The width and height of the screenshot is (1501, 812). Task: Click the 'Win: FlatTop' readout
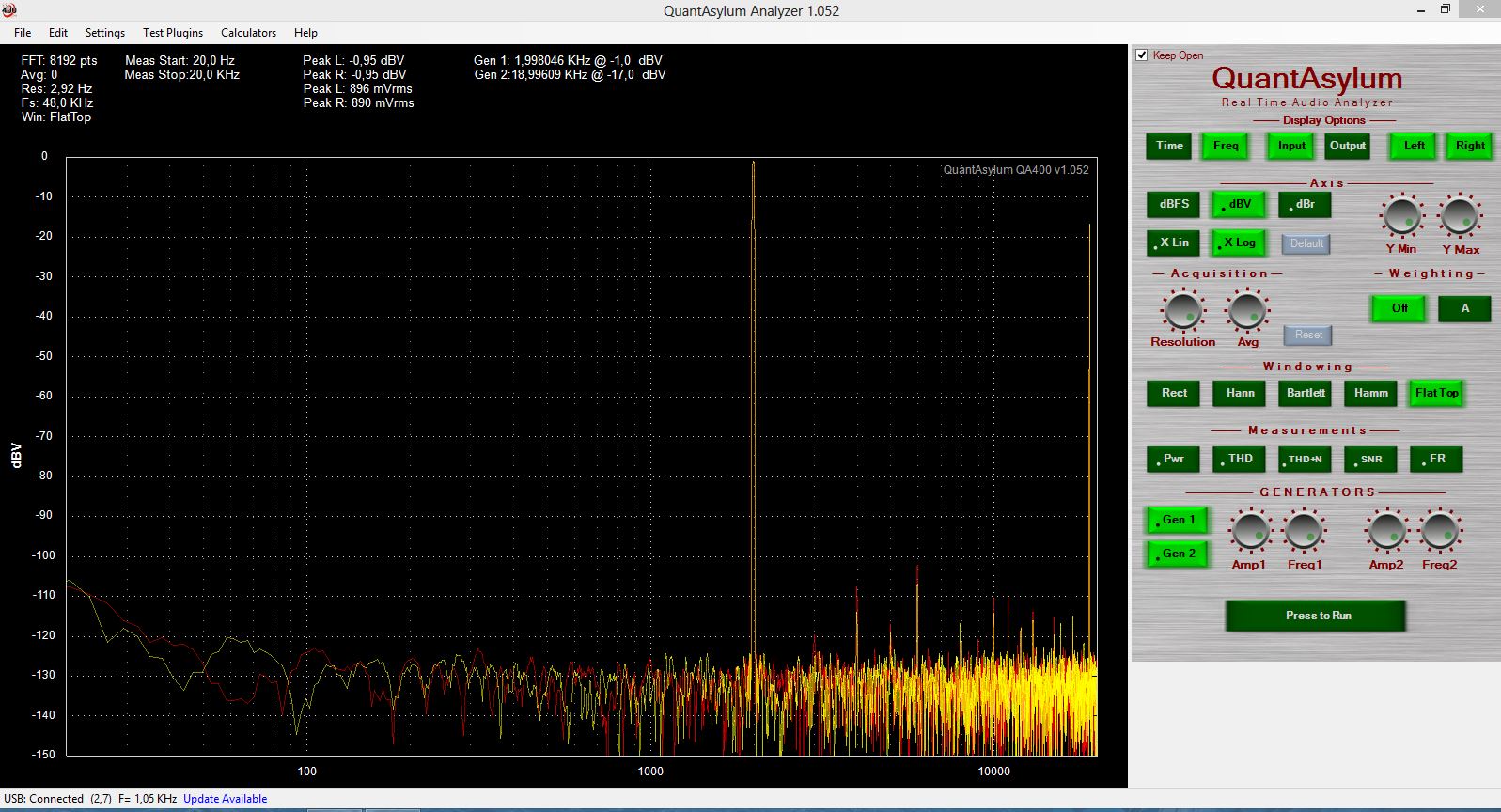point(56,117)
